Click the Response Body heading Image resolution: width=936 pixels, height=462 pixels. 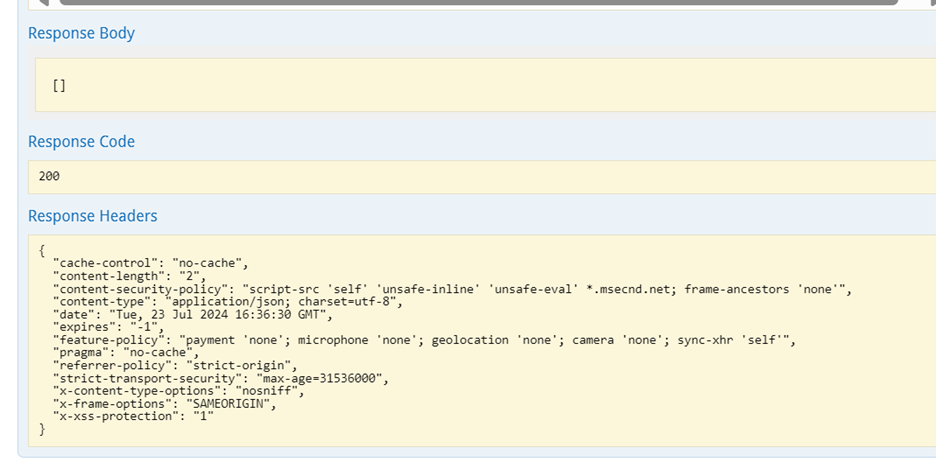[x=81, y=33]
